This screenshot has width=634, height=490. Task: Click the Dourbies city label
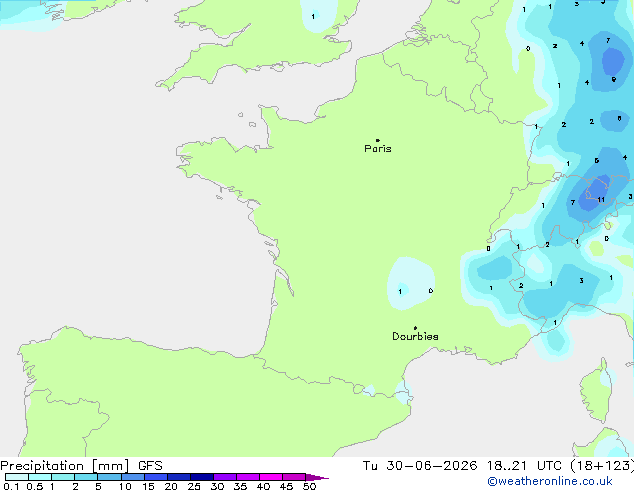point(415,336)
